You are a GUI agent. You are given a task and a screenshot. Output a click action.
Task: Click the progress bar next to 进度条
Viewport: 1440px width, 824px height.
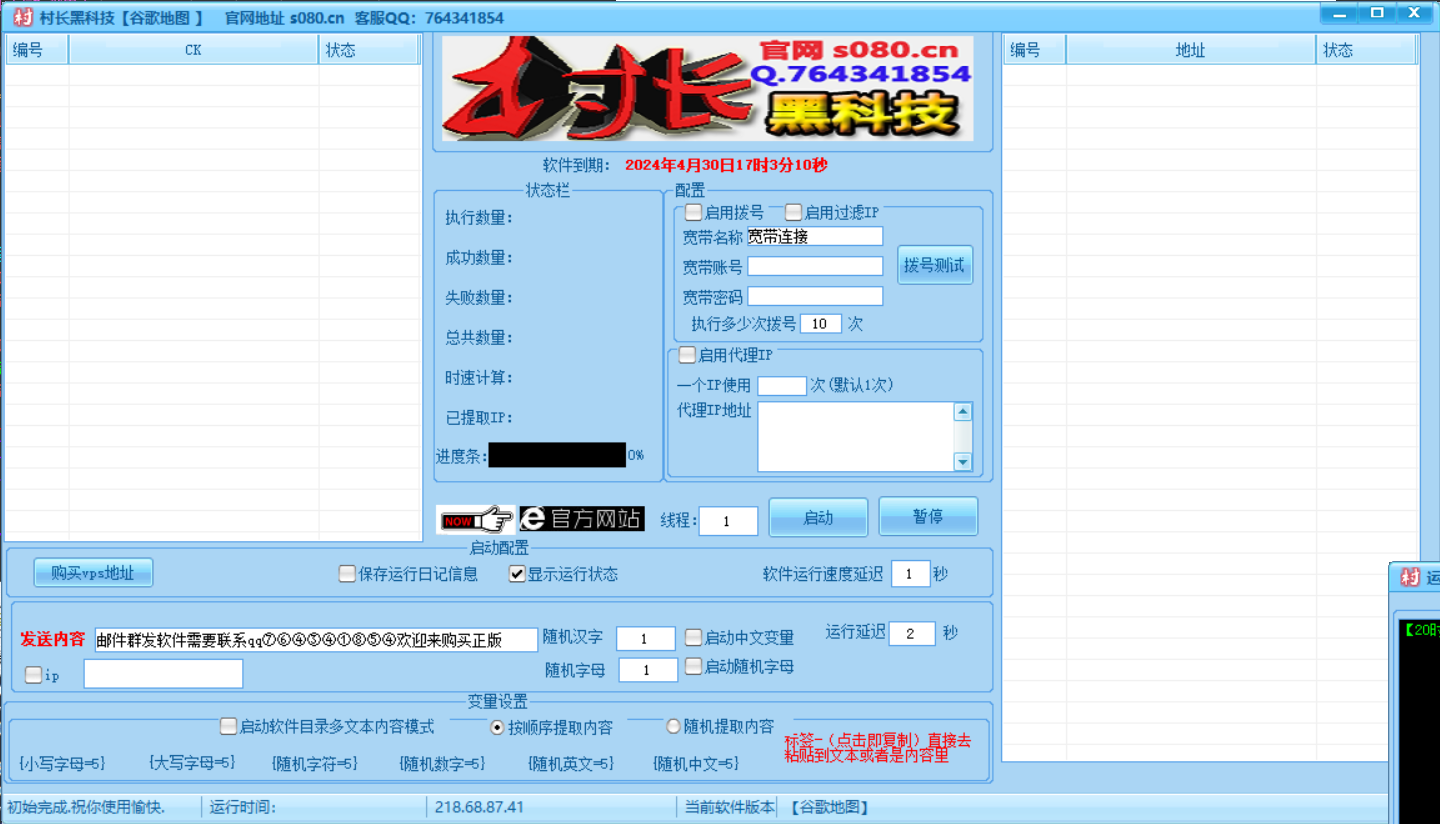[557, 455]
